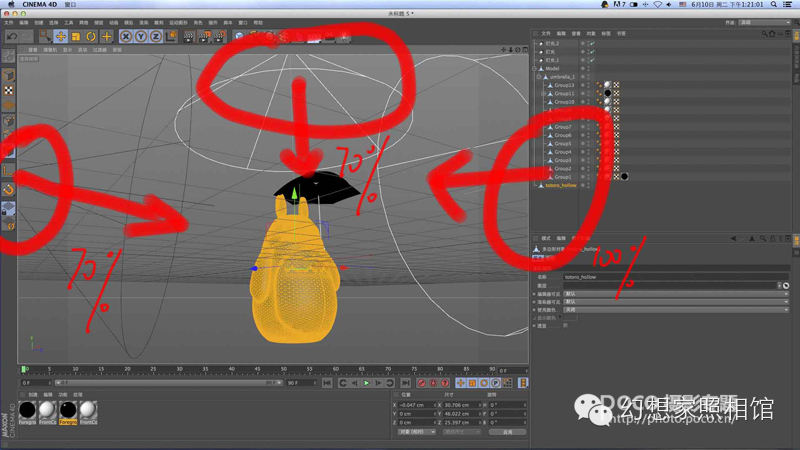Toggle the enable checkmark for 灯光.2
The width and height of the screenshot is (800, 450).
(592, 43)
